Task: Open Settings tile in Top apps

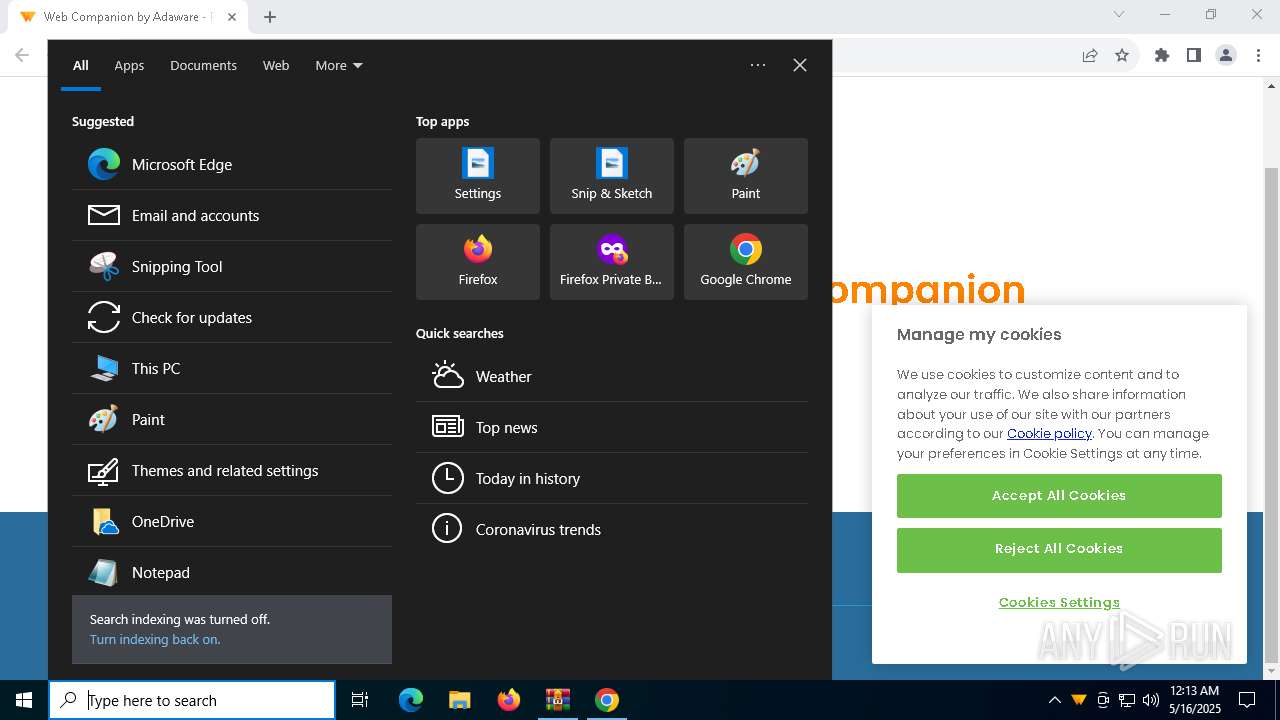Action: pos(478,176)
